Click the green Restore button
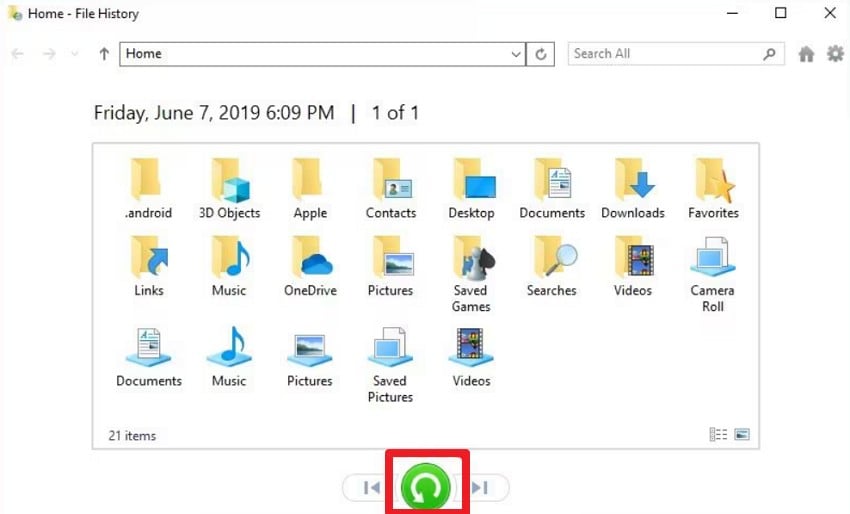This screenshot has width=850, height=514. (426, 487)
